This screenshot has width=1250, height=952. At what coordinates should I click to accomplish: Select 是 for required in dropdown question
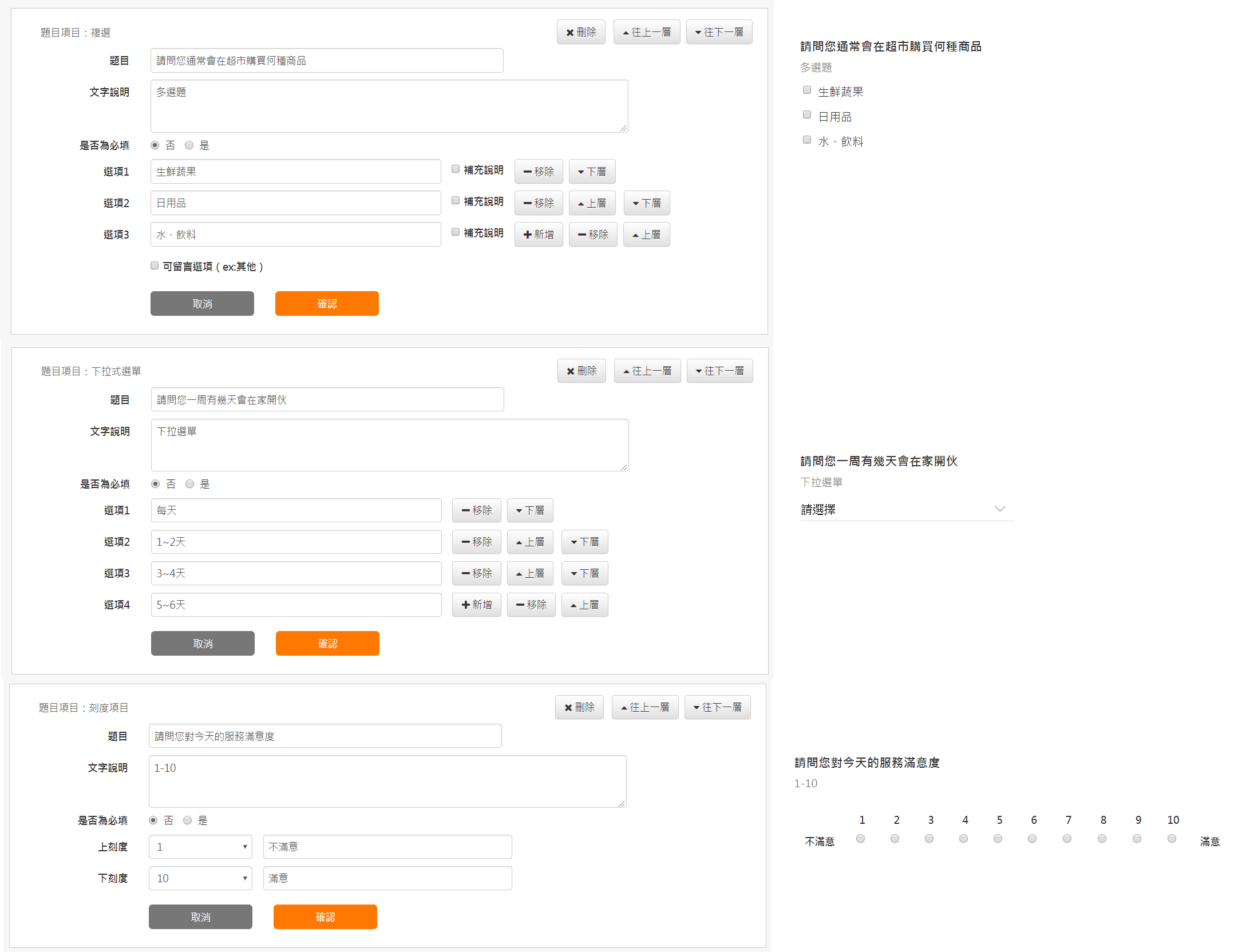[x=190, y=484]
